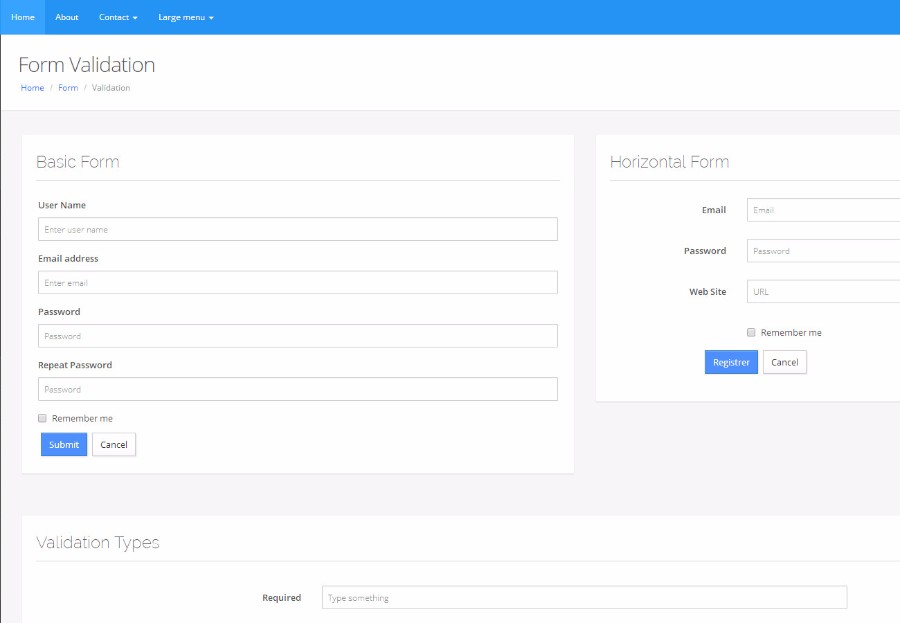
Task: Open the About menu item
Action: (67, 17)
